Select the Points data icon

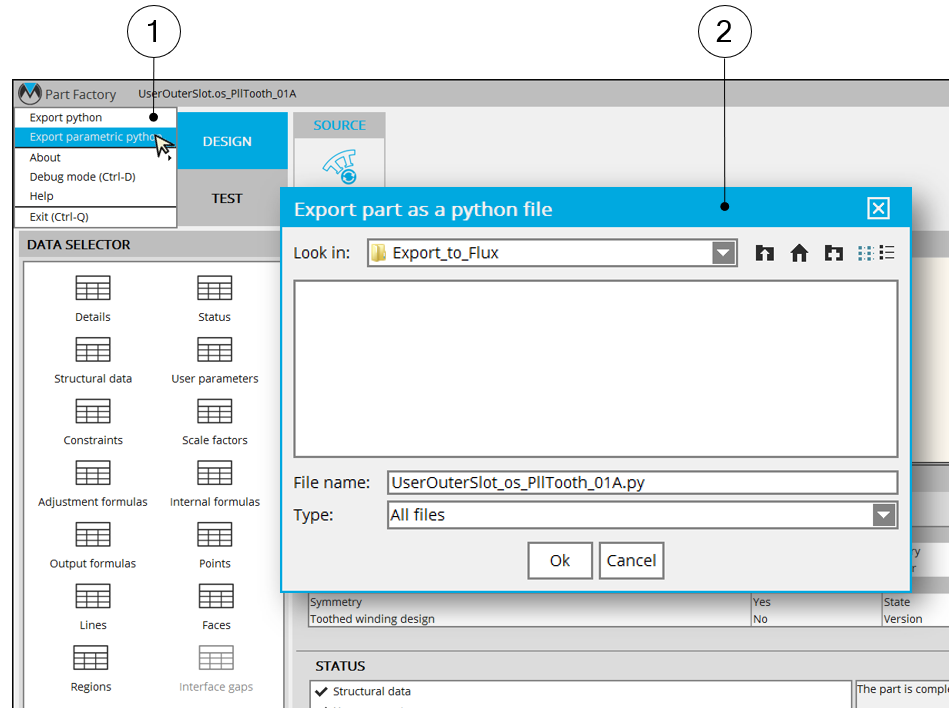[215, 536]
